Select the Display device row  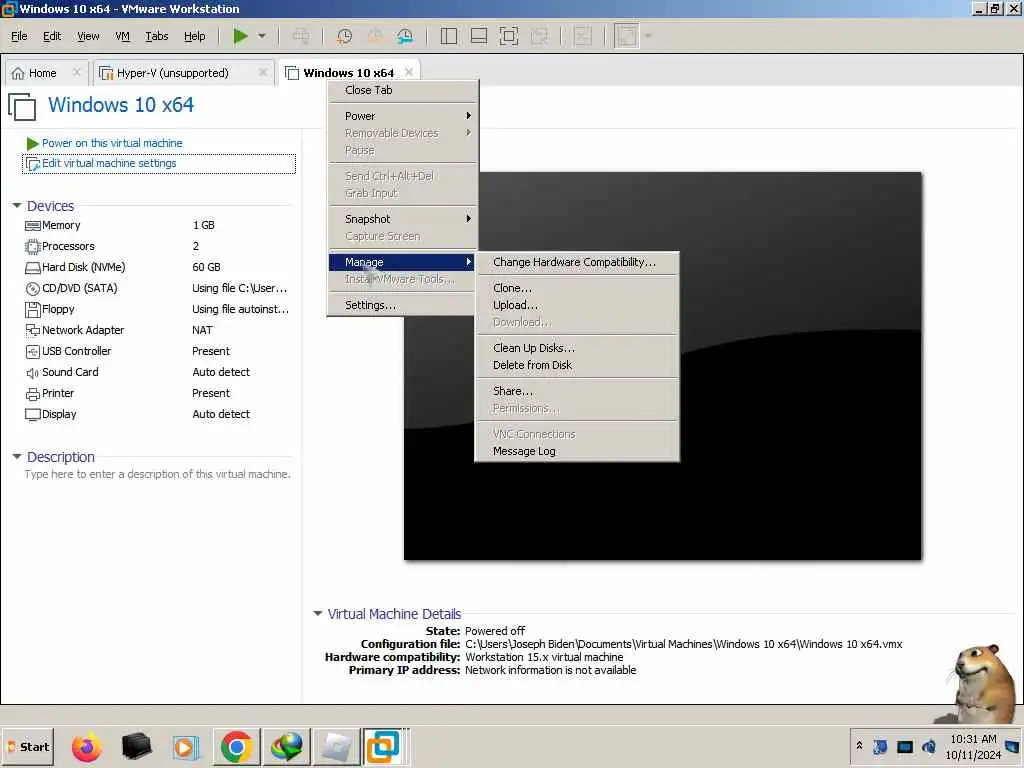point(157,414)
